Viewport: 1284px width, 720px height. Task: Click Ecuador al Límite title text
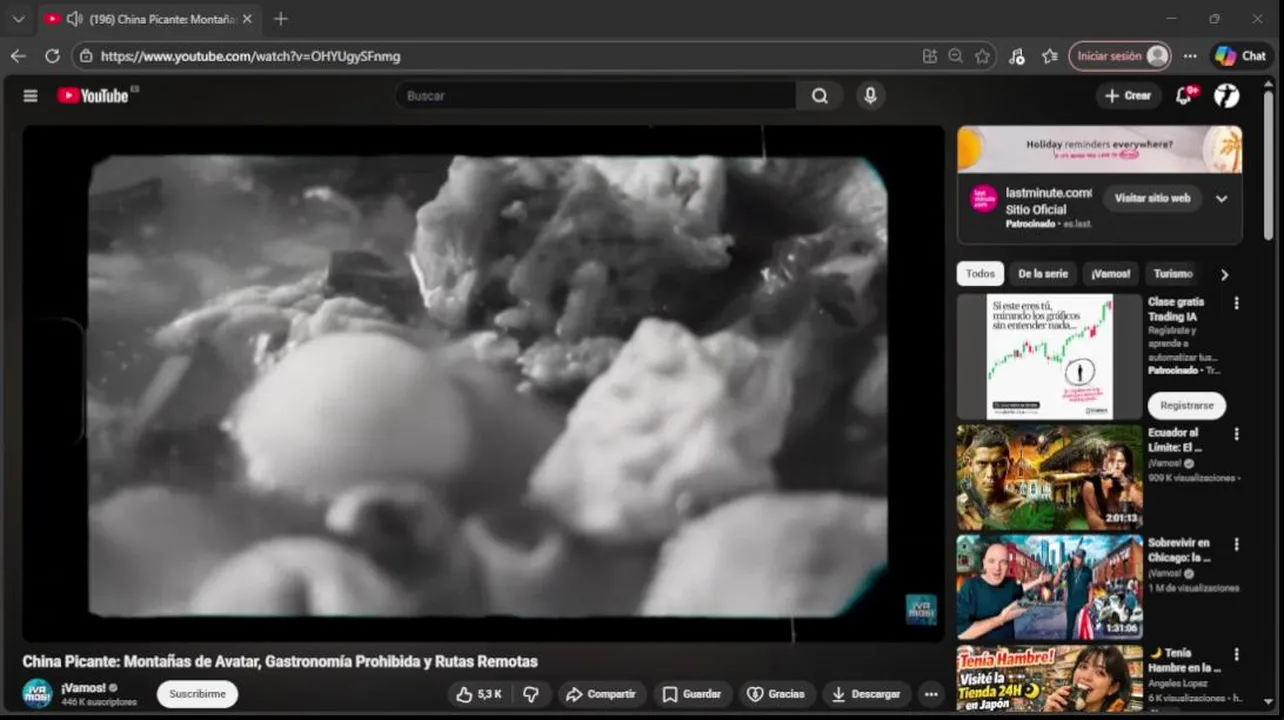point(1175,440)
